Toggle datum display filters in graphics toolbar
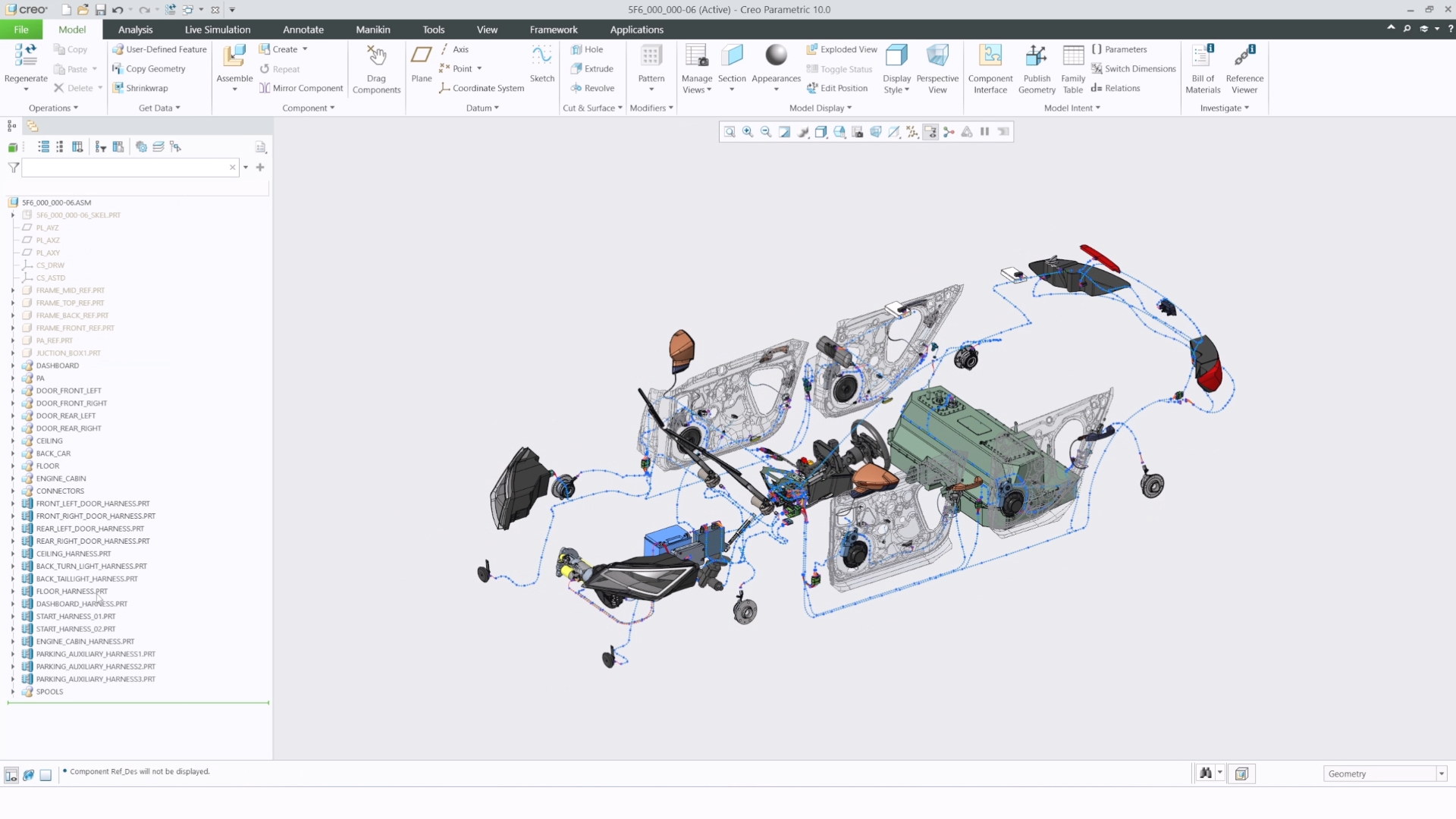 point(912,132)
